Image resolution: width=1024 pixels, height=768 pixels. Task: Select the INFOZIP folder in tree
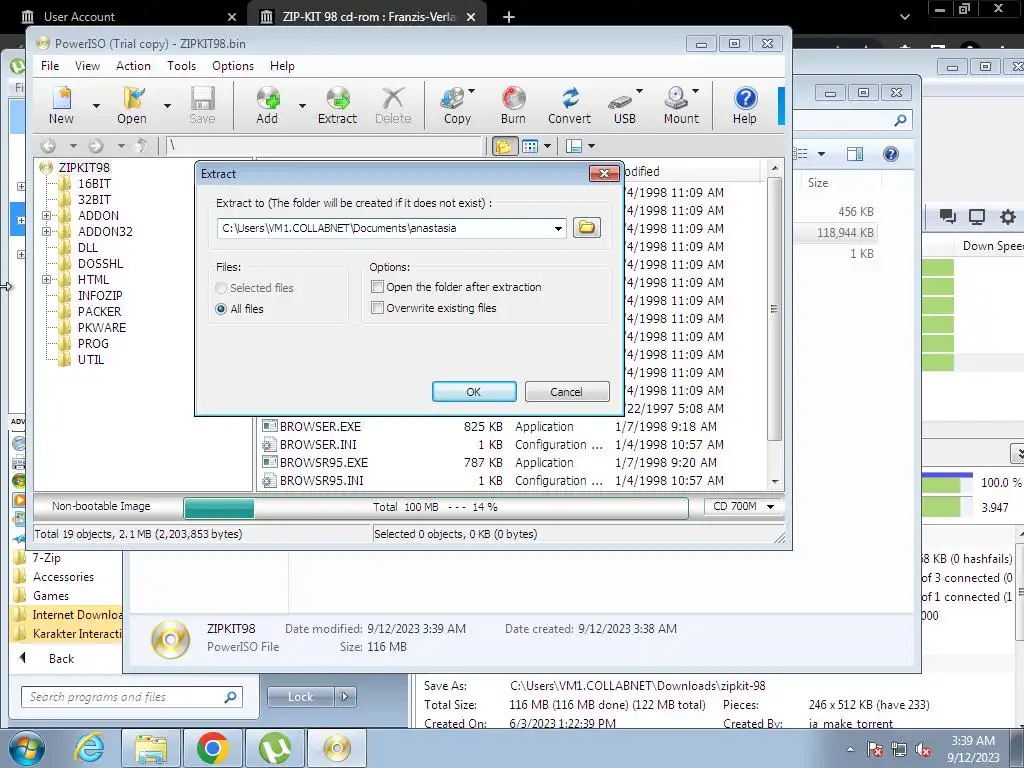point(100,296)
